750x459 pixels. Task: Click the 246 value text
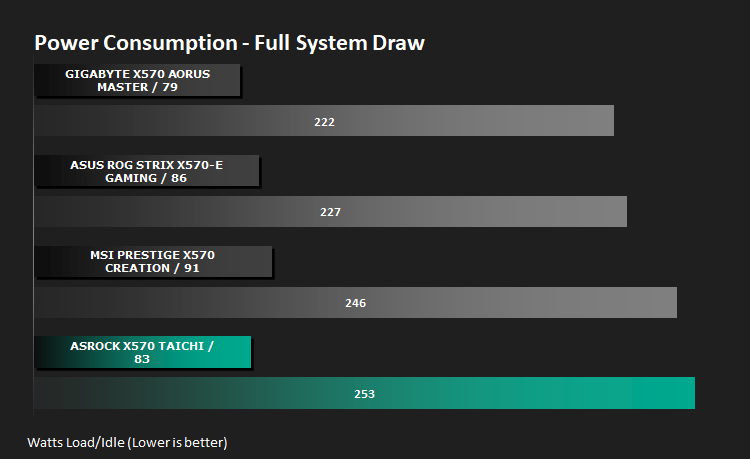point(355,303)
